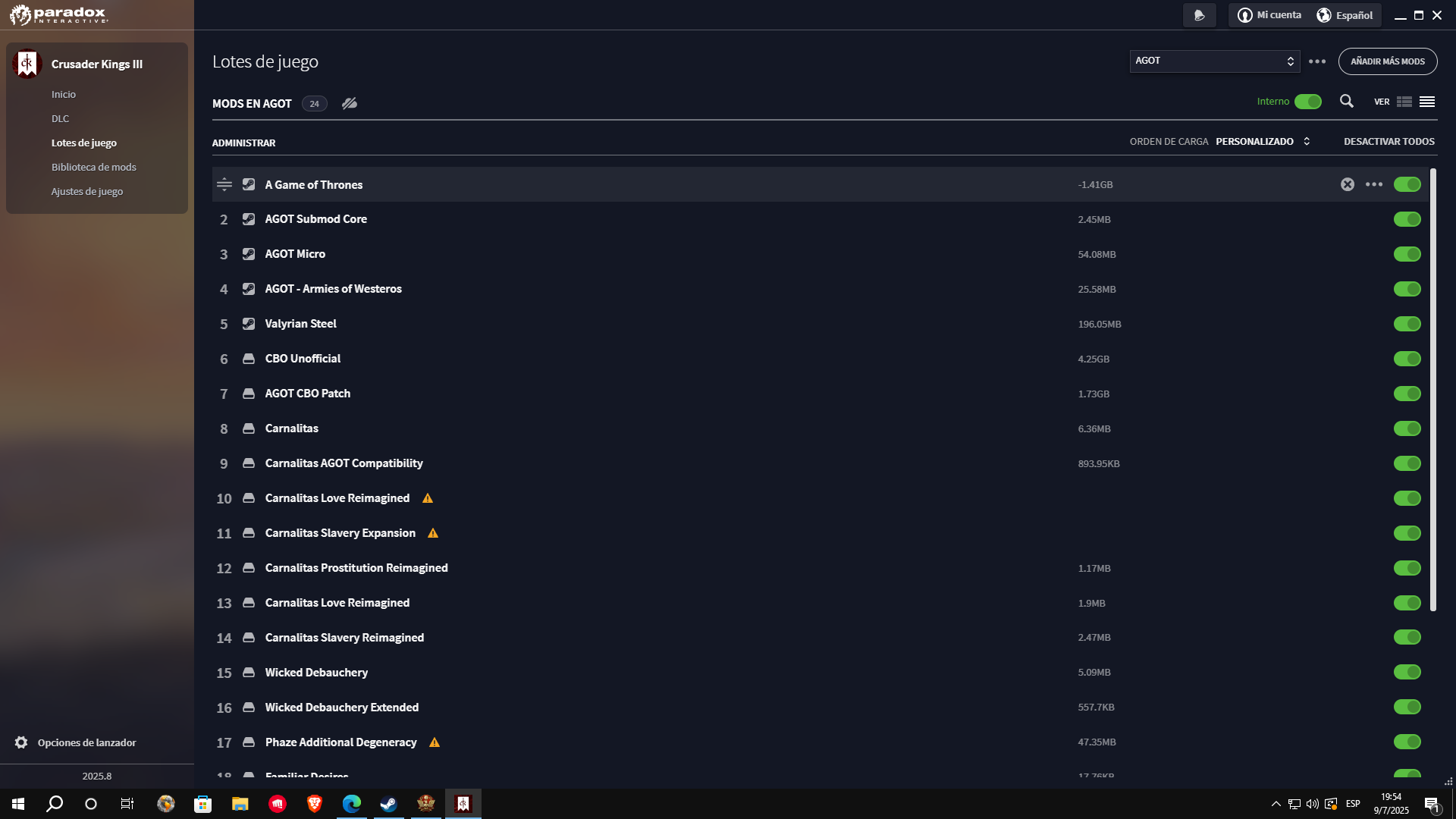Open launcher options gear icon
Image resolution: width=1456 pixels, height=819 pixels.
(x=21, y=742)
